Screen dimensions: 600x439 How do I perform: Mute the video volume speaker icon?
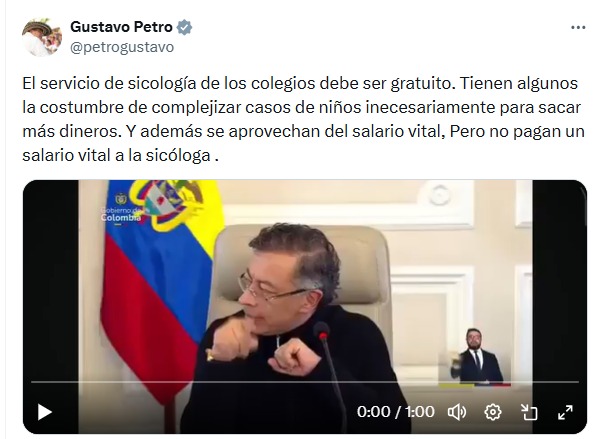coord(457,412)
